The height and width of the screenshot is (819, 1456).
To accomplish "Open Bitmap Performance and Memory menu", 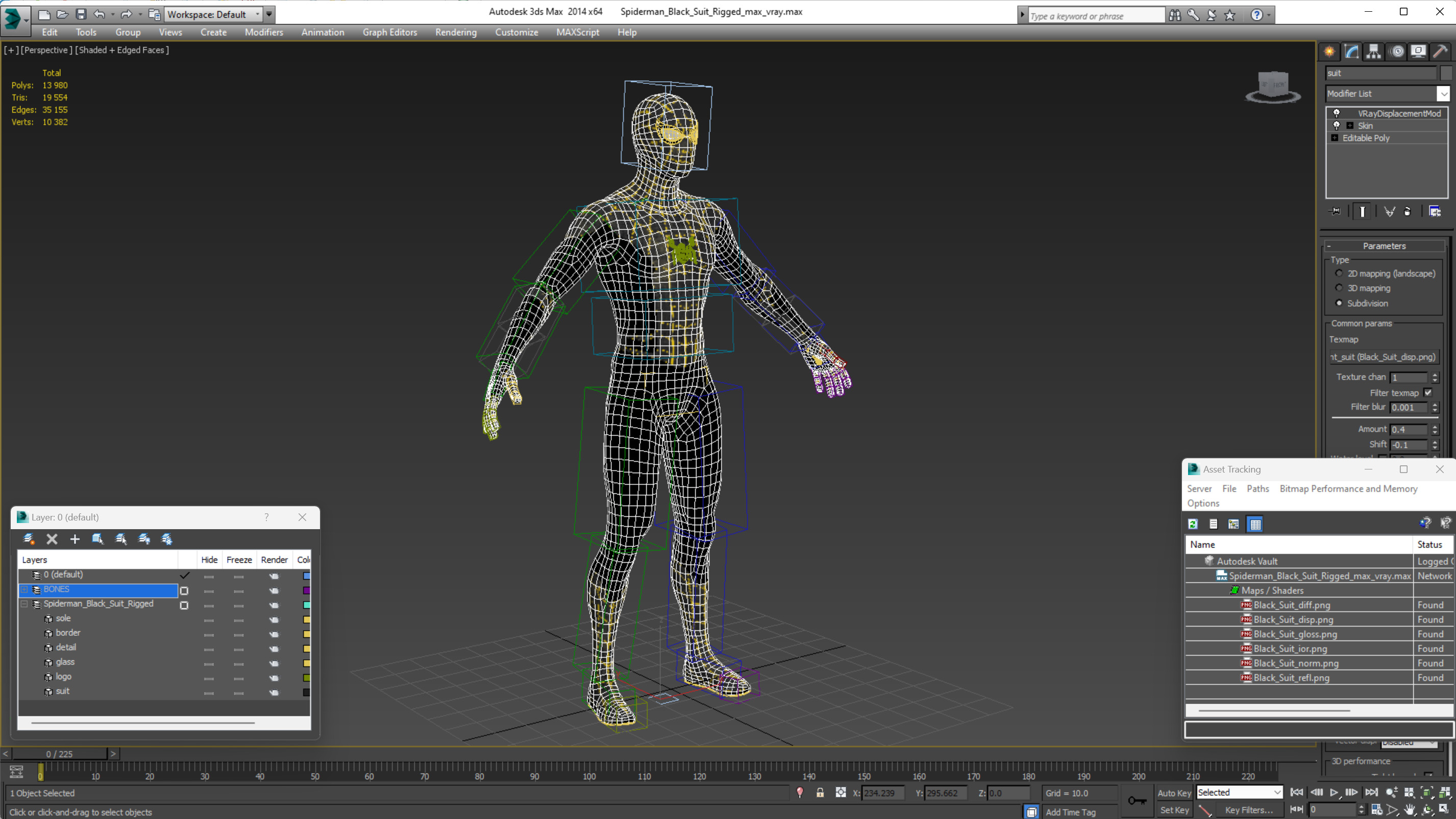I will [1348, 488].
